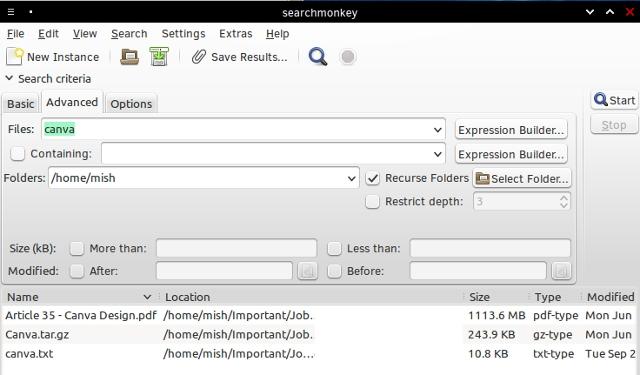Viewport: 640px width, 375px height.
Task: Click the green save/export toolbar icon
Action: [x=159, y=57]
